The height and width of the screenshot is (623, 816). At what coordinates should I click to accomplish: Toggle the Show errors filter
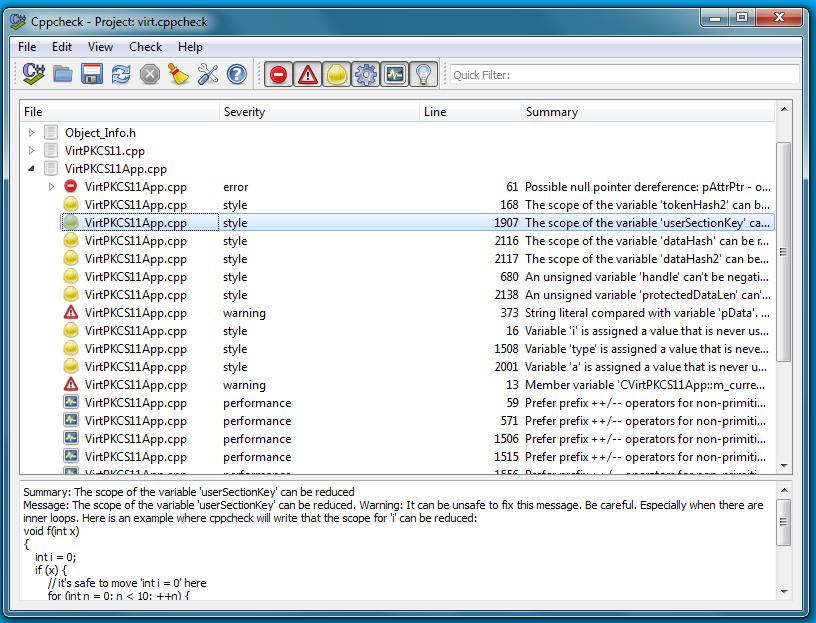click(278, 74)
